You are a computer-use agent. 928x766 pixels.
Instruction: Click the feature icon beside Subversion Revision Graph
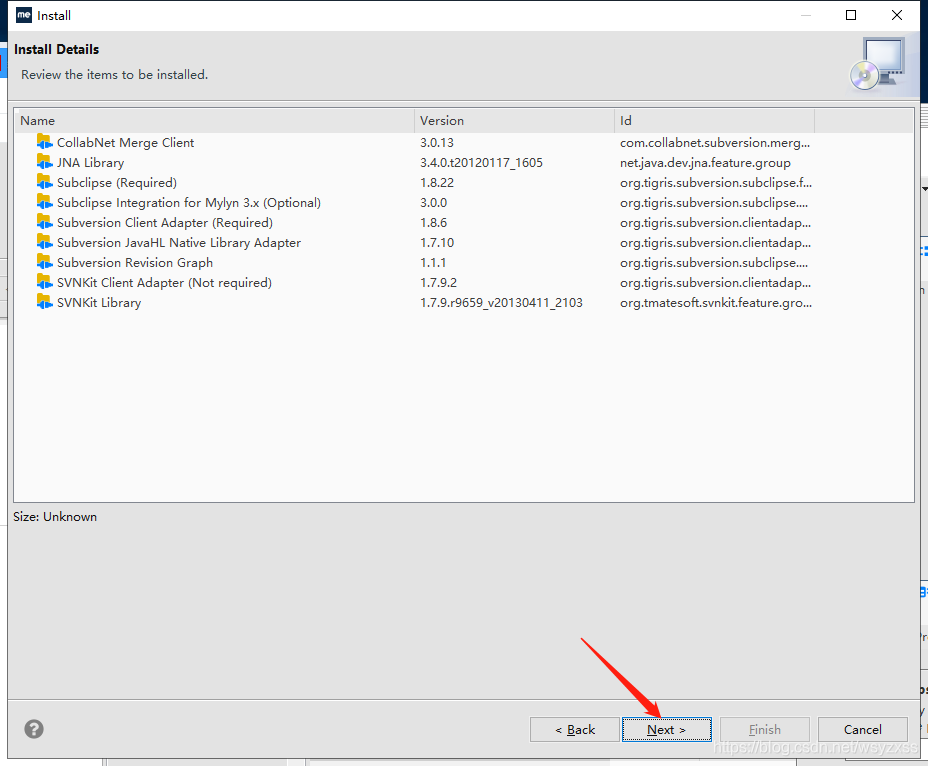pos(43,262)
